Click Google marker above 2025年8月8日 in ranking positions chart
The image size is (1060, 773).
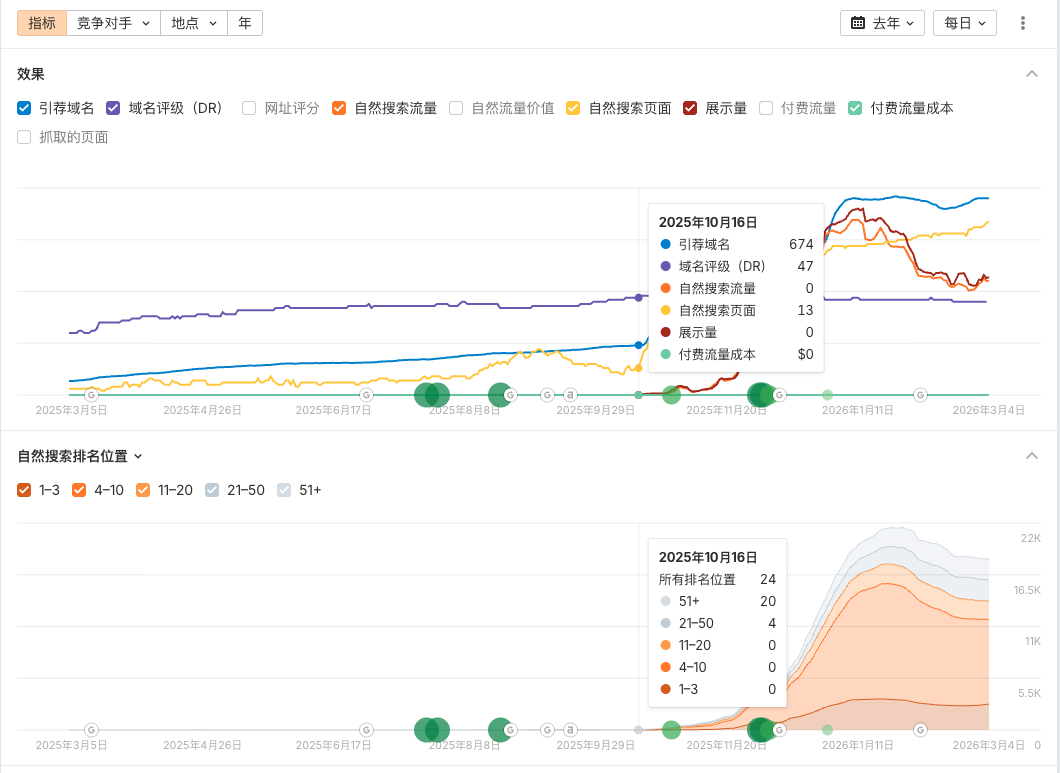click(510, 730)
